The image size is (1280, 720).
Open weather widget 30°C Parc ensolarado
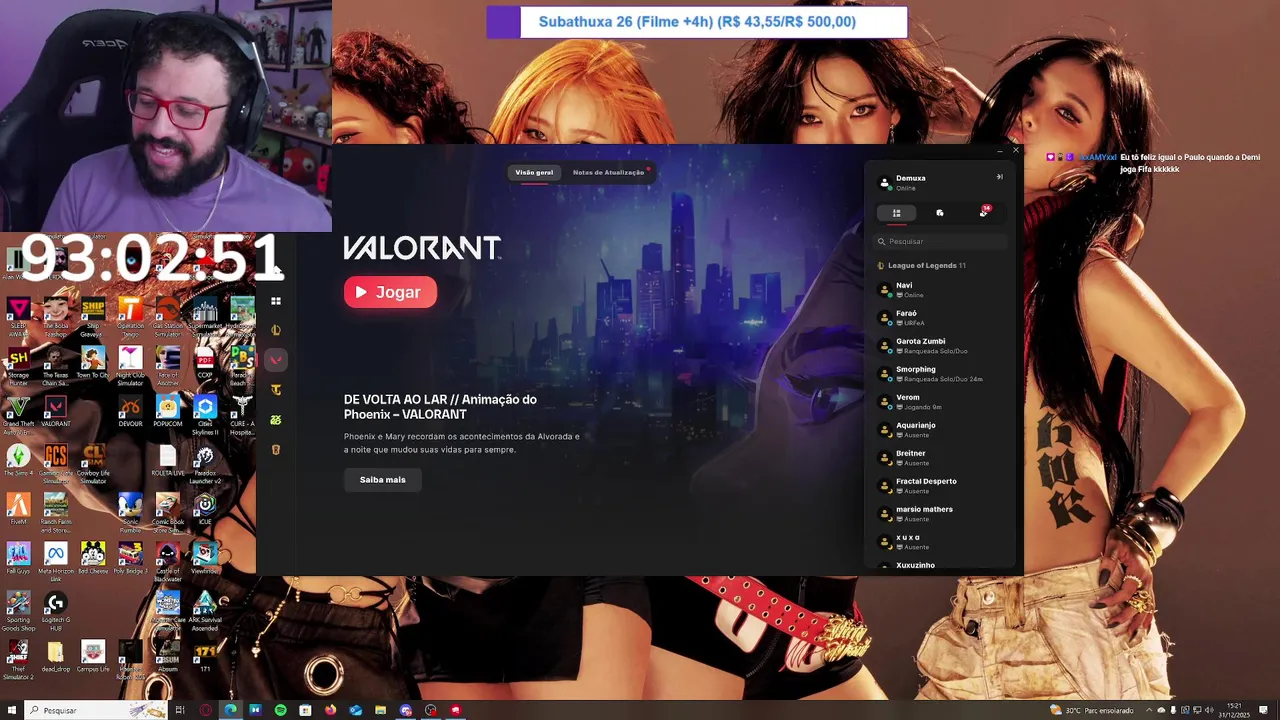point(1092,710)
